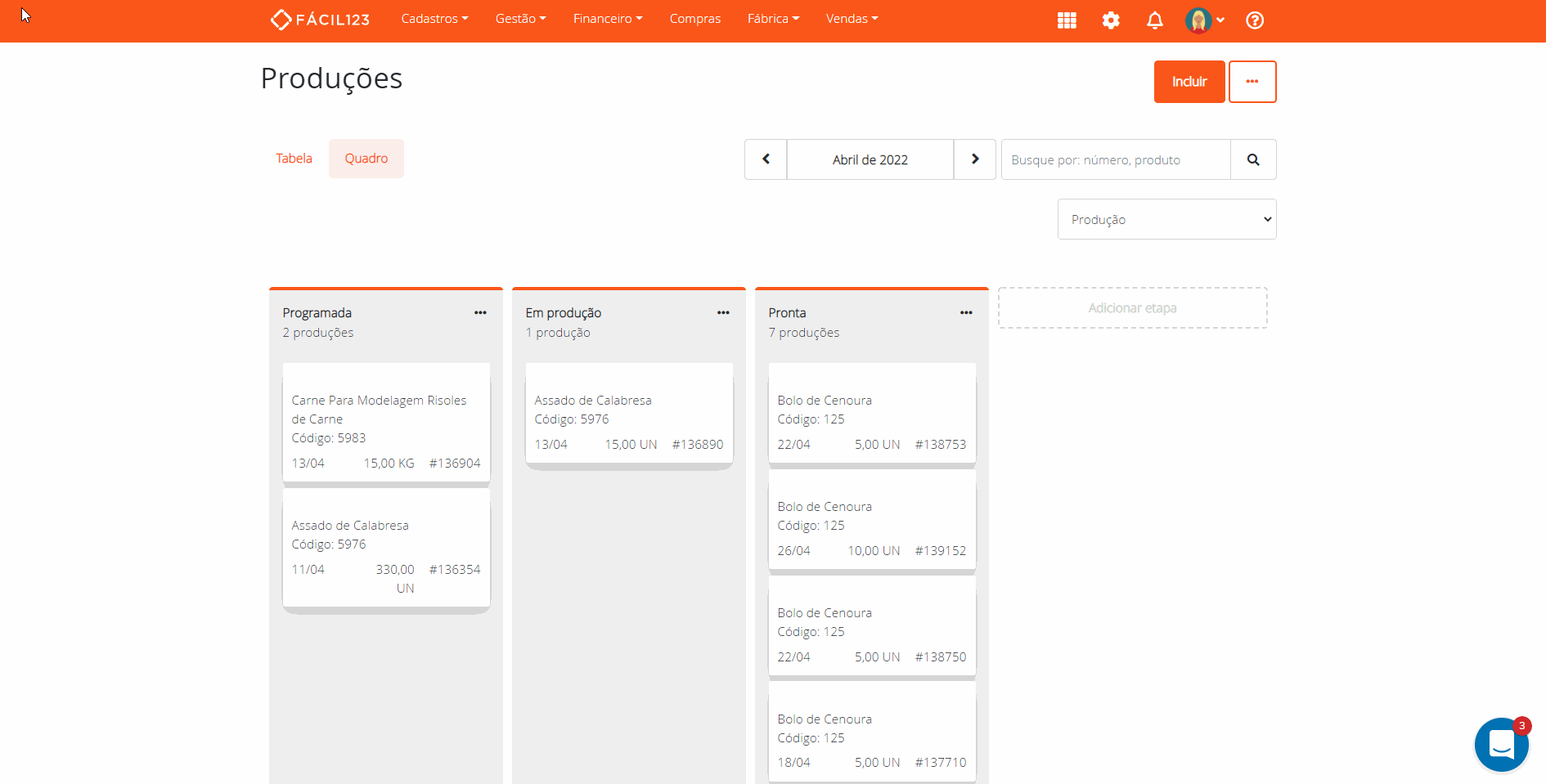
Task: Open Programada column options menu
Action: pyautogui.click(x=480, y=313)
